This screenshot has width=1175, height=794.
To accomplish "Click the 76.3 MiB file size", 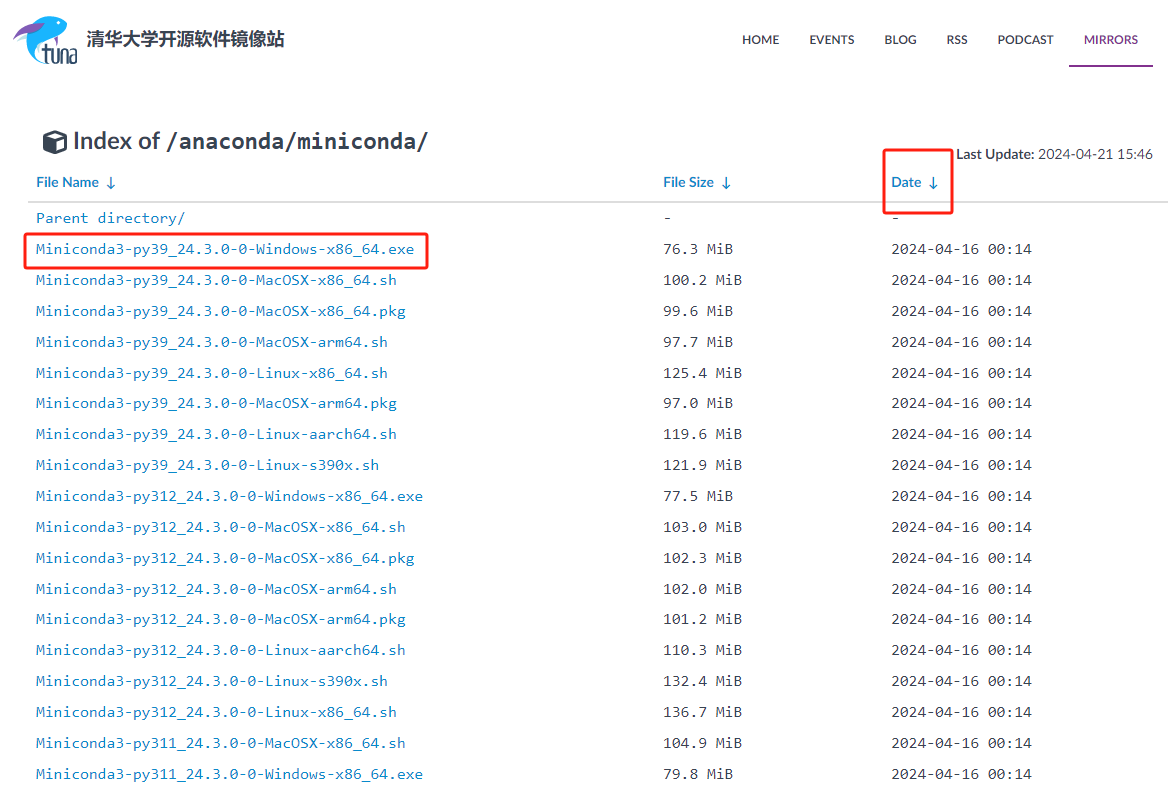I will pos(698,249).
